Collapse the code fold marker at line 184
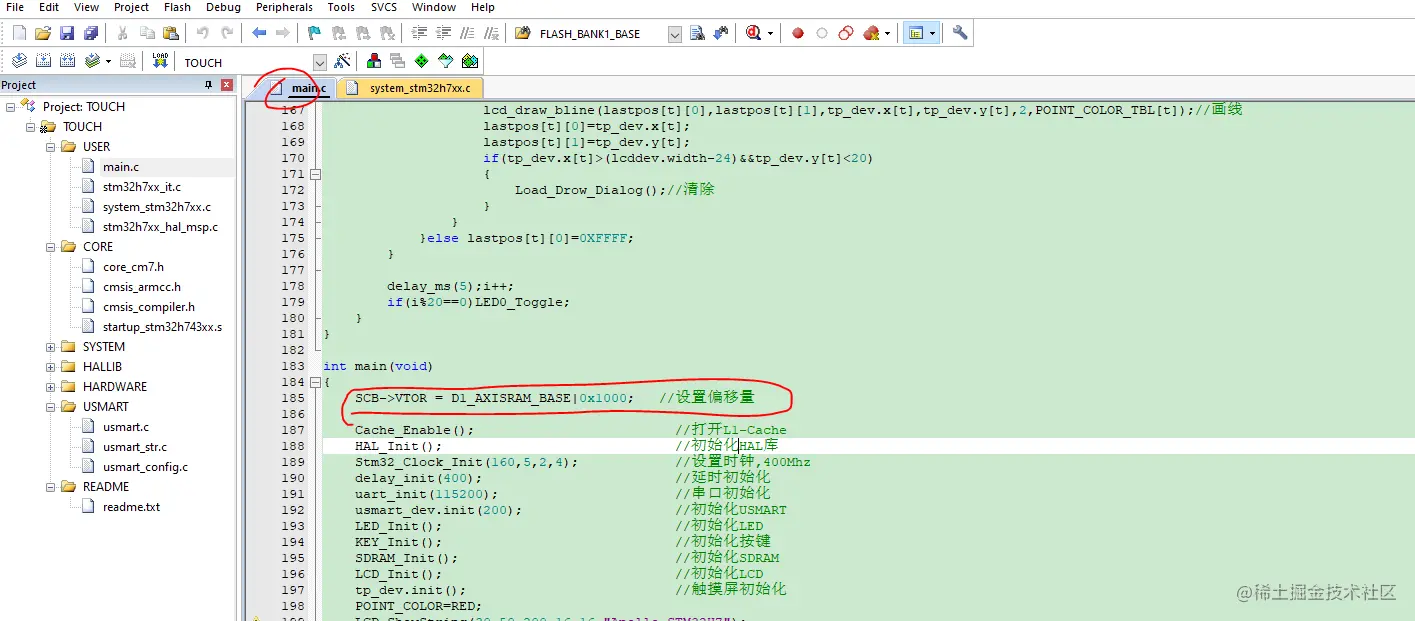 coord(315,382)
